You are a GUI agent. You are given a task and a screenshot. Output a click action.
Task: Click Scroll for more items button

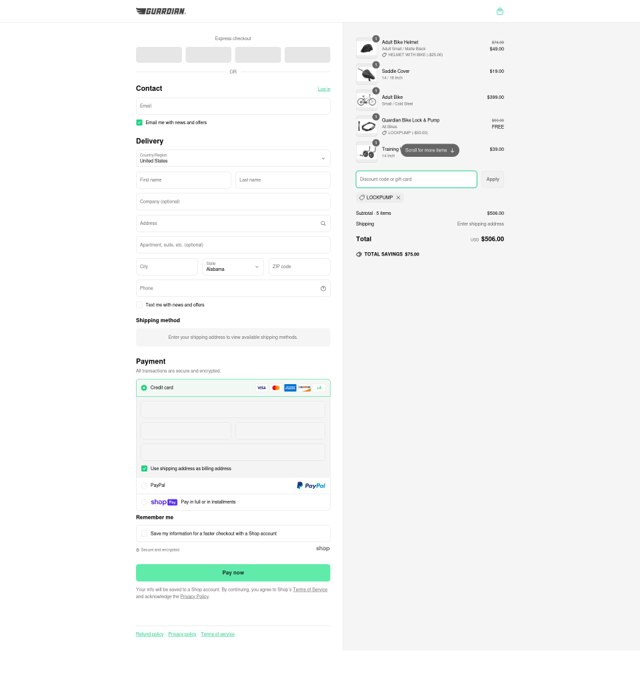click(x=430, y=150)
